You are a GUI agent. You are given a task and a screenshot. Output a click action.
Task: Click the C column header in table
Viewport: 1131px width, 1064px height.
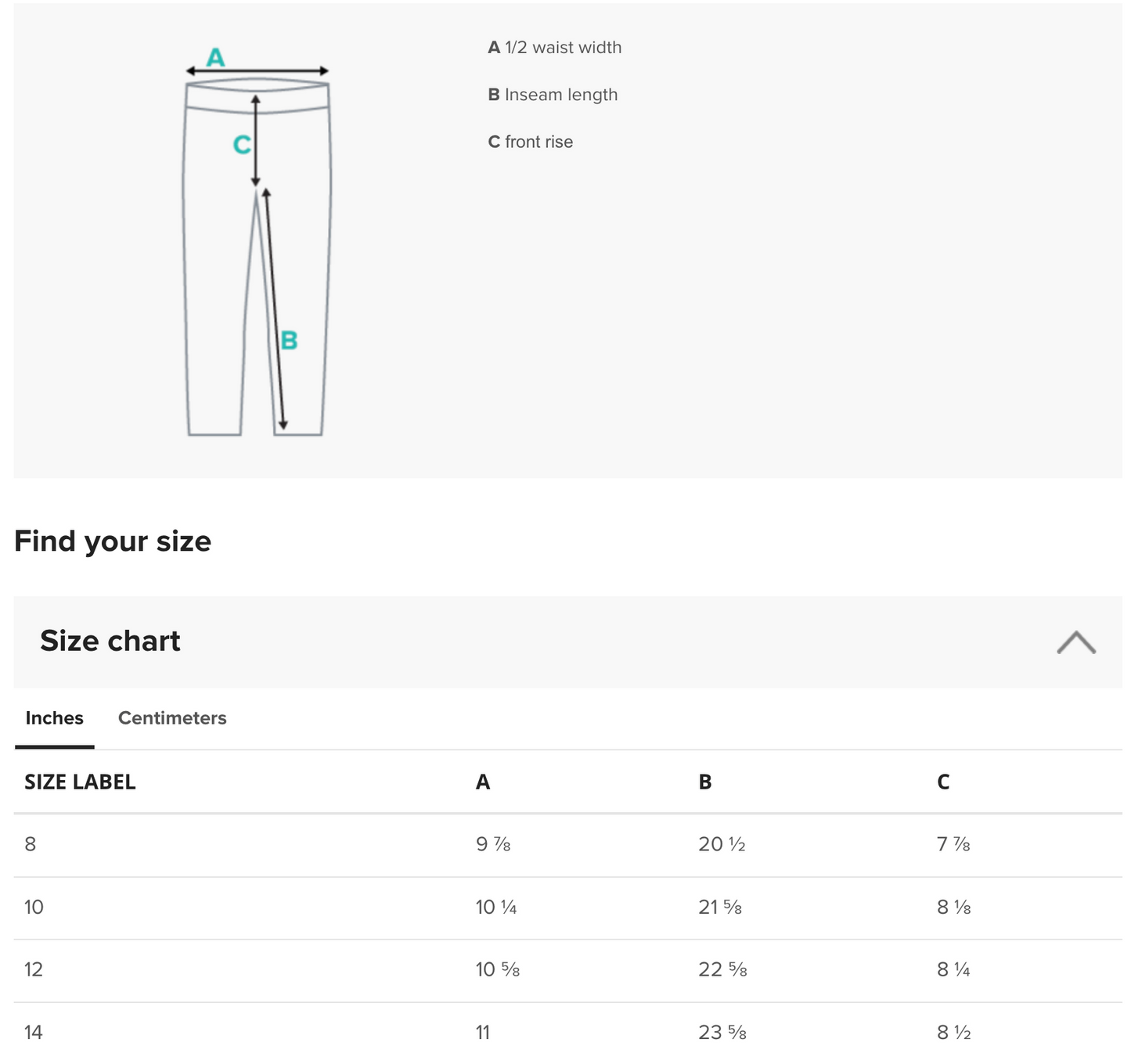pos(943,782)
